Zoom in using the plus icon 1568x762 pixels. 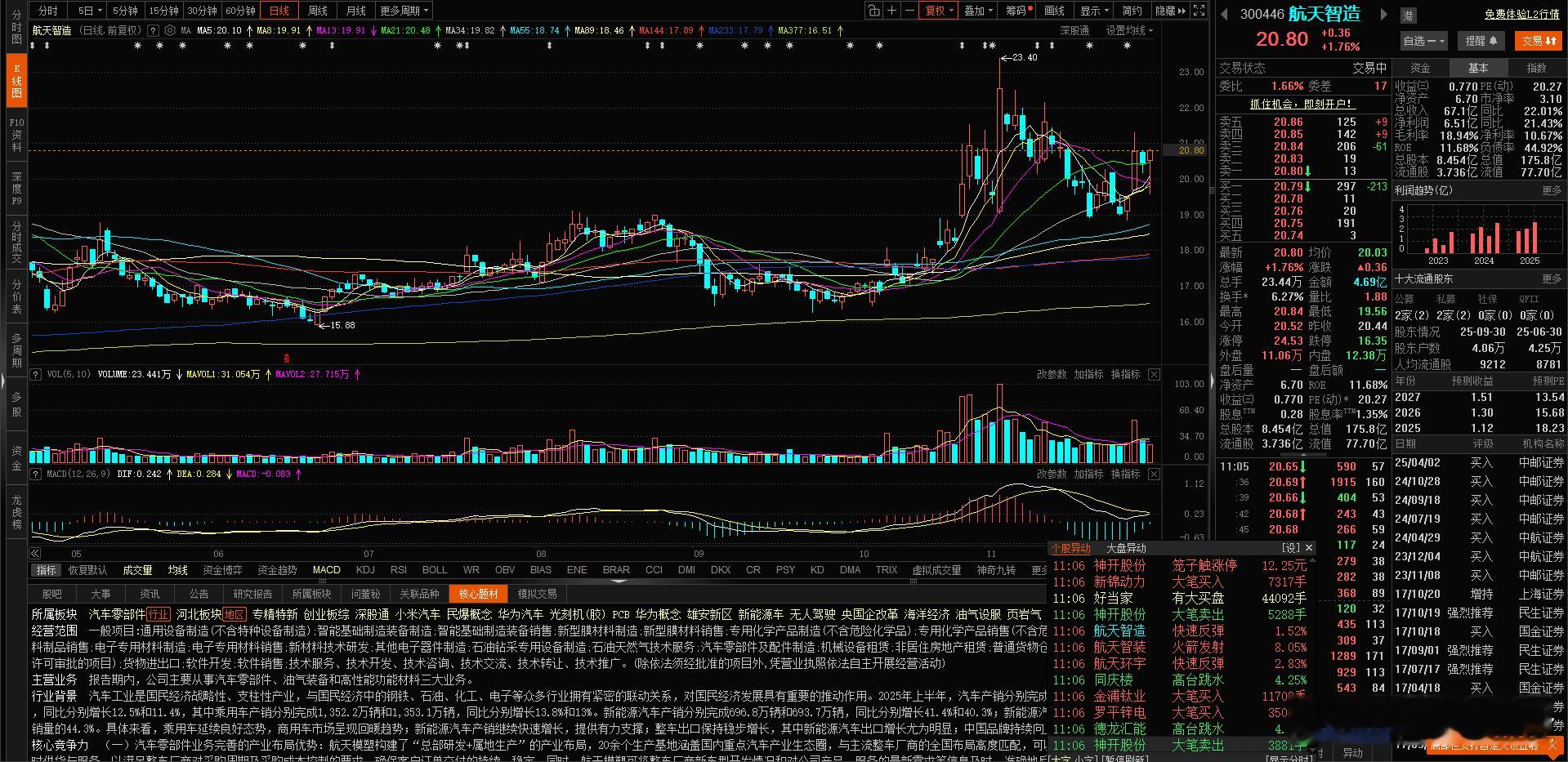pos(892,11)
